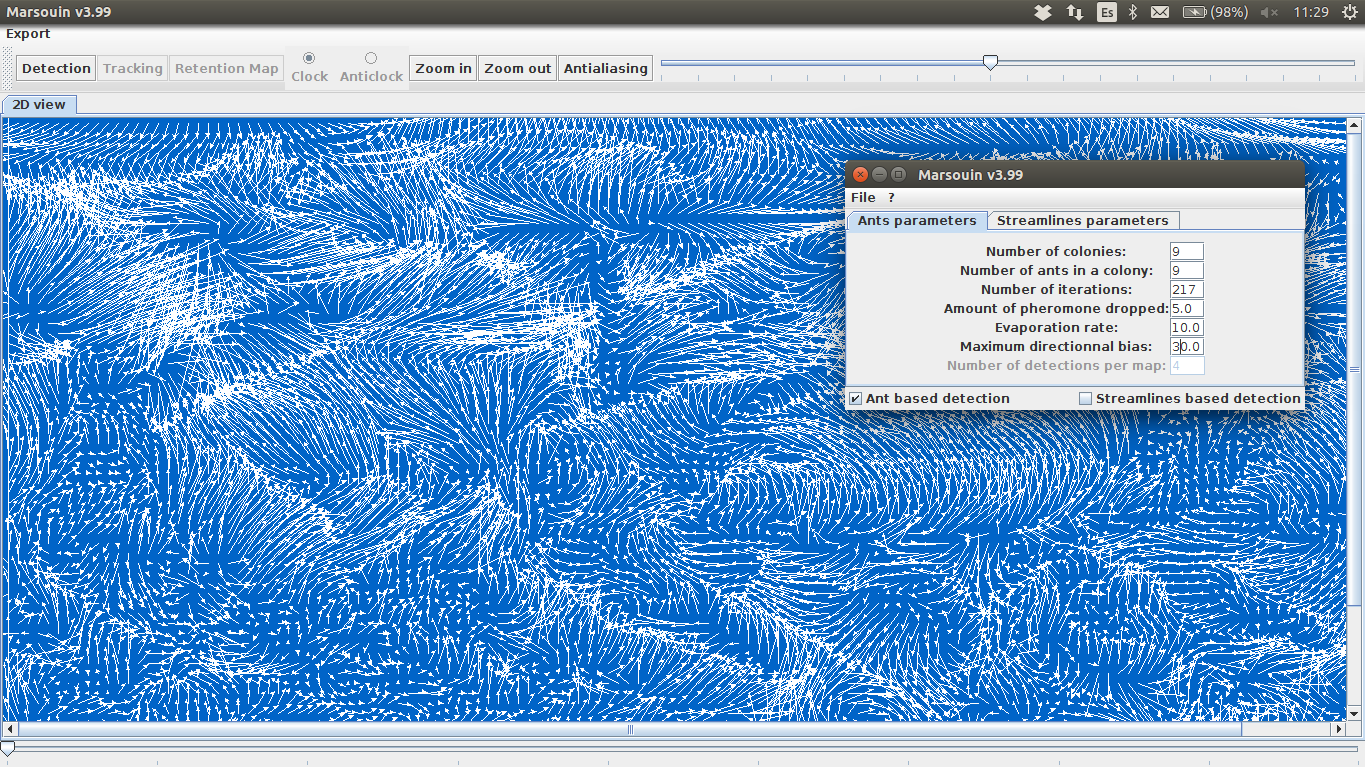Image resolution: width=1365 pixels, height=767 pixels.
Task: Open the battery status indicator
Action: coord(1214,12)
